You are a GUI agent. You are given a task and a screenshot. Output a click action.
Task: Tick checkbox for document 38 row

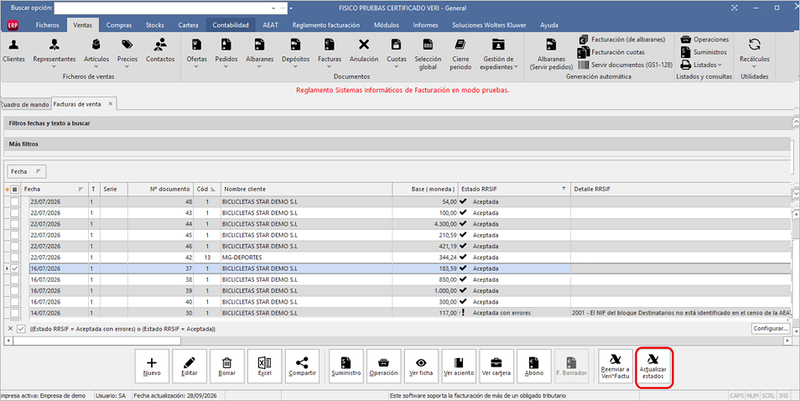(14, 280)
